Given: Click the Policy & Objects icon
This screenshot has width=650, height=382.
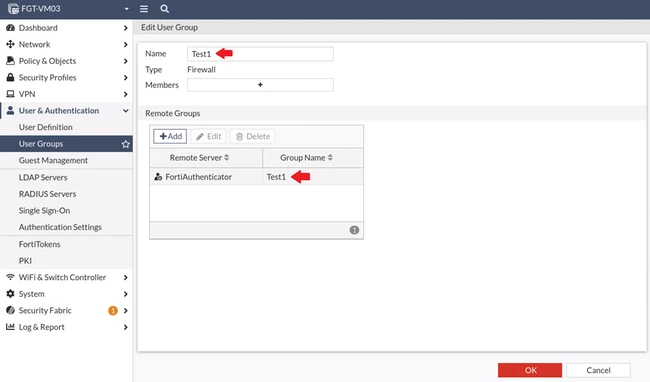Looking at the screenshot, I should point(10,61).
